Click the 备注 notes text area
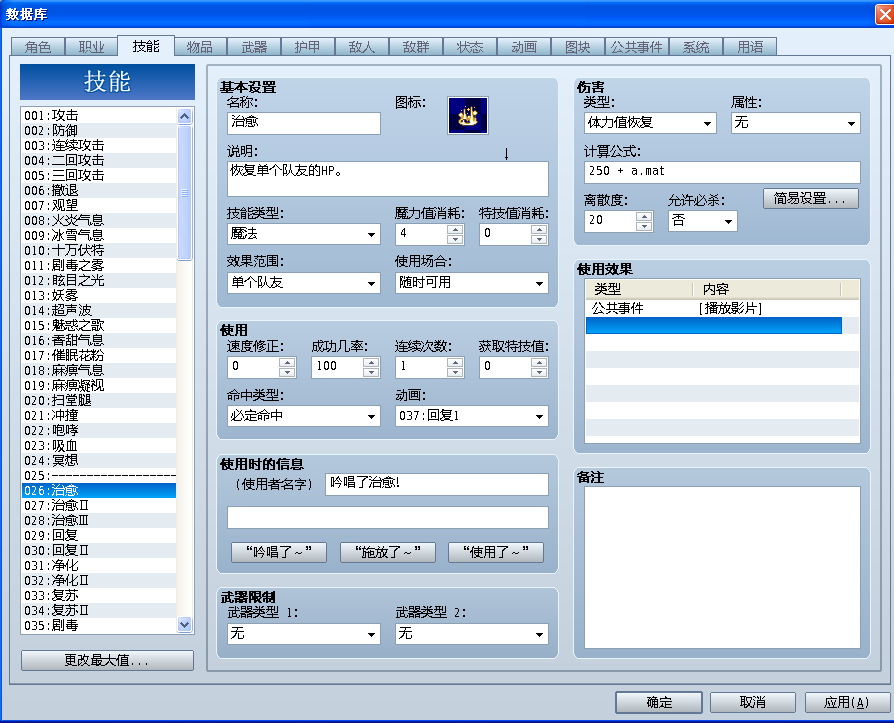The image size is (894, 723). pyautogui.click(x=722, y=567)
